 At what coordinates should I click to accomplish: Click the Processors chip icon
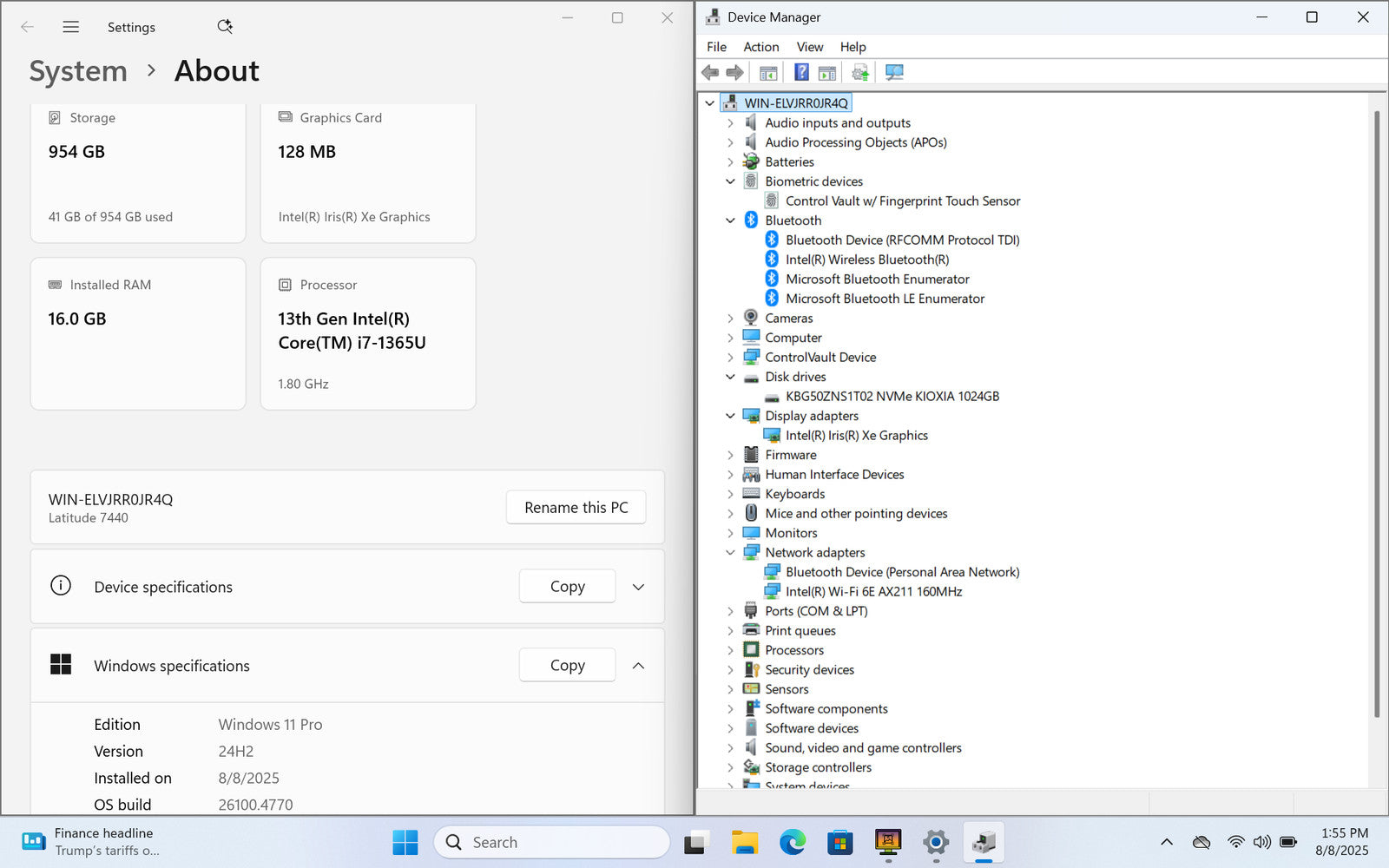(751, 650)
